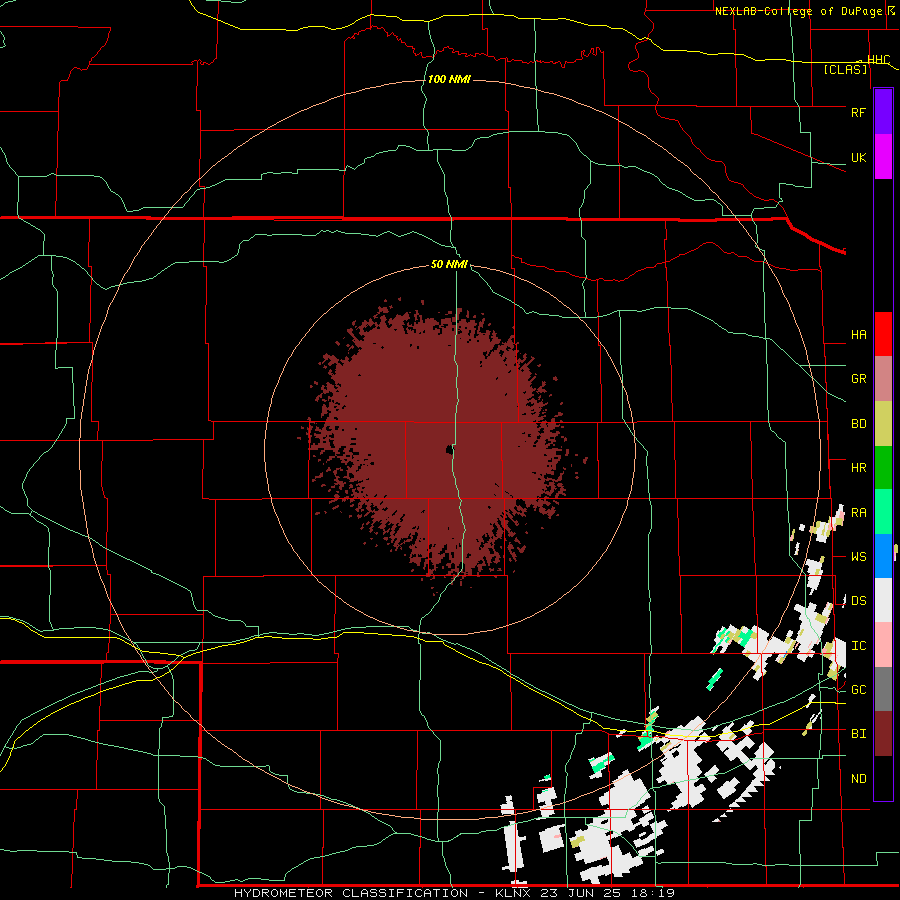The width and height of the screenshot is (900, 900).
Task: Select the dark red BI legend swatch
Action: tap(883, 734)
